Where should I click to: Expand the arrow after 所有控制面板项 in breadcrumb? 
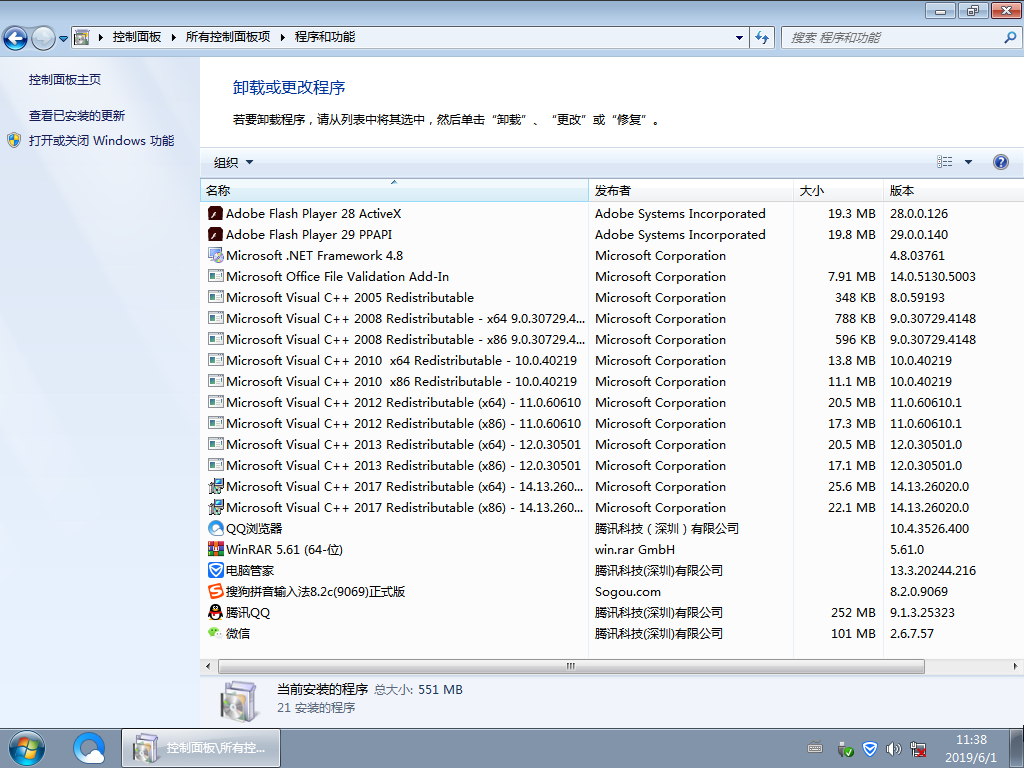pyautogui.click(x=282, y=37)
